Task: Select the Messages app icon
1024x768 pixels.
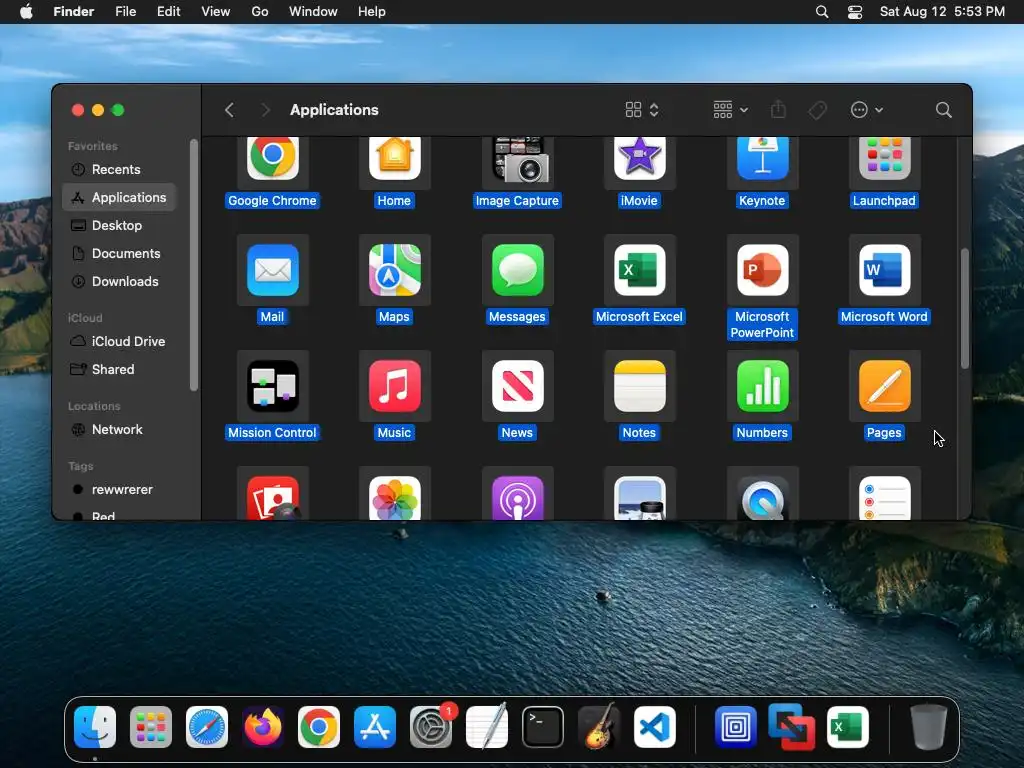Action: pyautogui.click(x=517, y=270)
